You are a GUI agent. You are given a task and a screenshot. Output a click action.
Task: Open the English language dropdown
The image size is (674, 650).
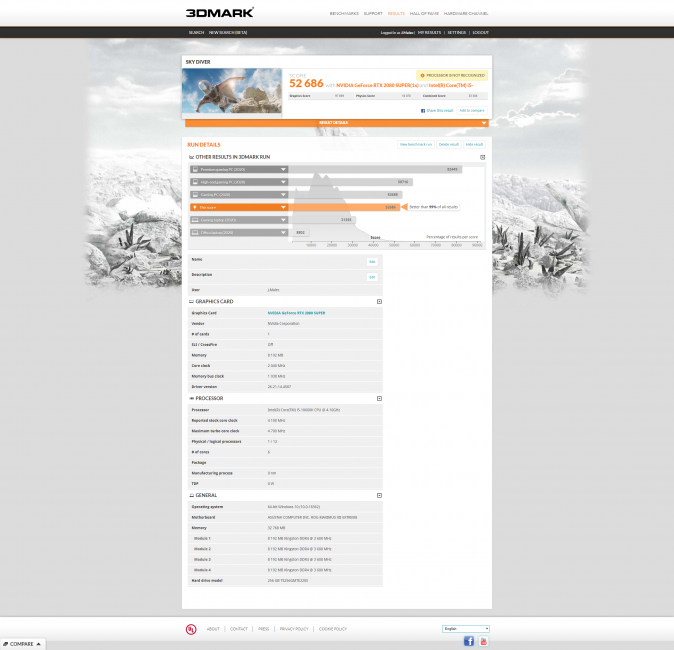466,629
